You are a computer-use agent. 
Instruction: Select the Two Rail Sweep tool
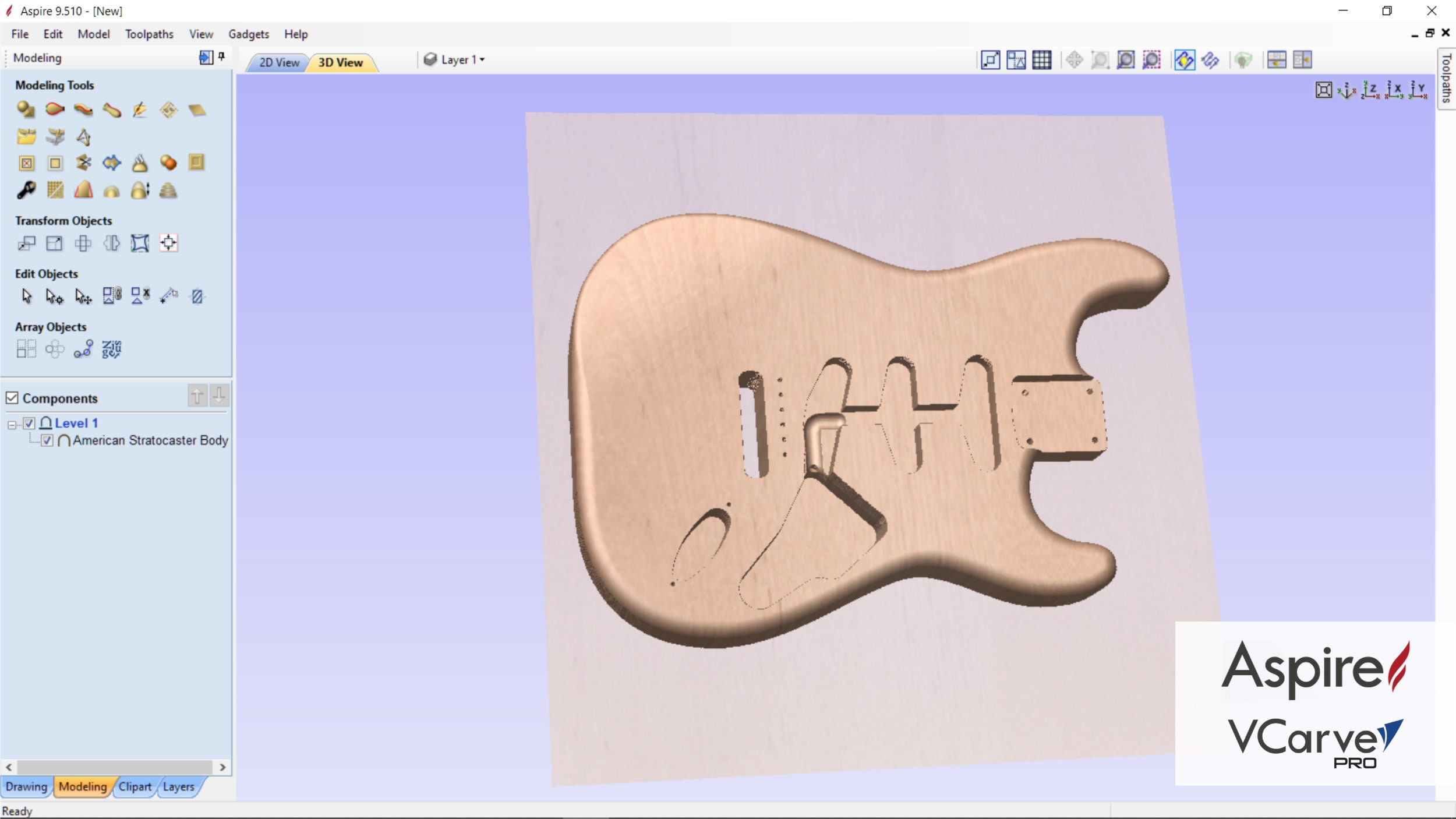(54, 108)
